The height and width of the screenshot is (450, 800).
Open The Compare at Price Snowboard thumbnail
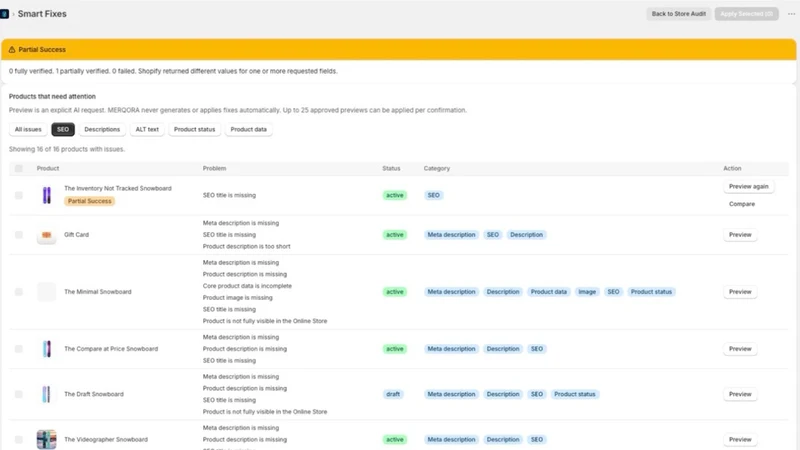(x=46, y=349)
